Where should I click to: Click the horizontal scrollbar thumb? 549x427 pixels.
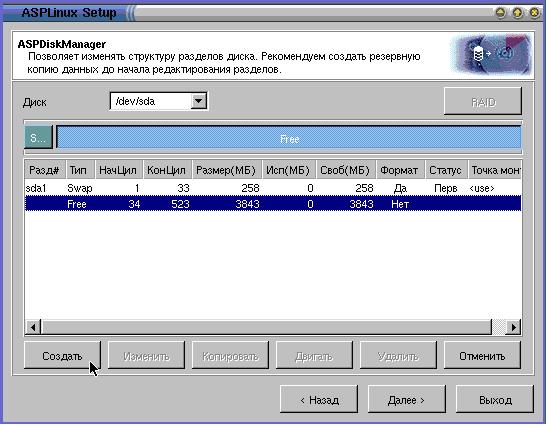266,328
